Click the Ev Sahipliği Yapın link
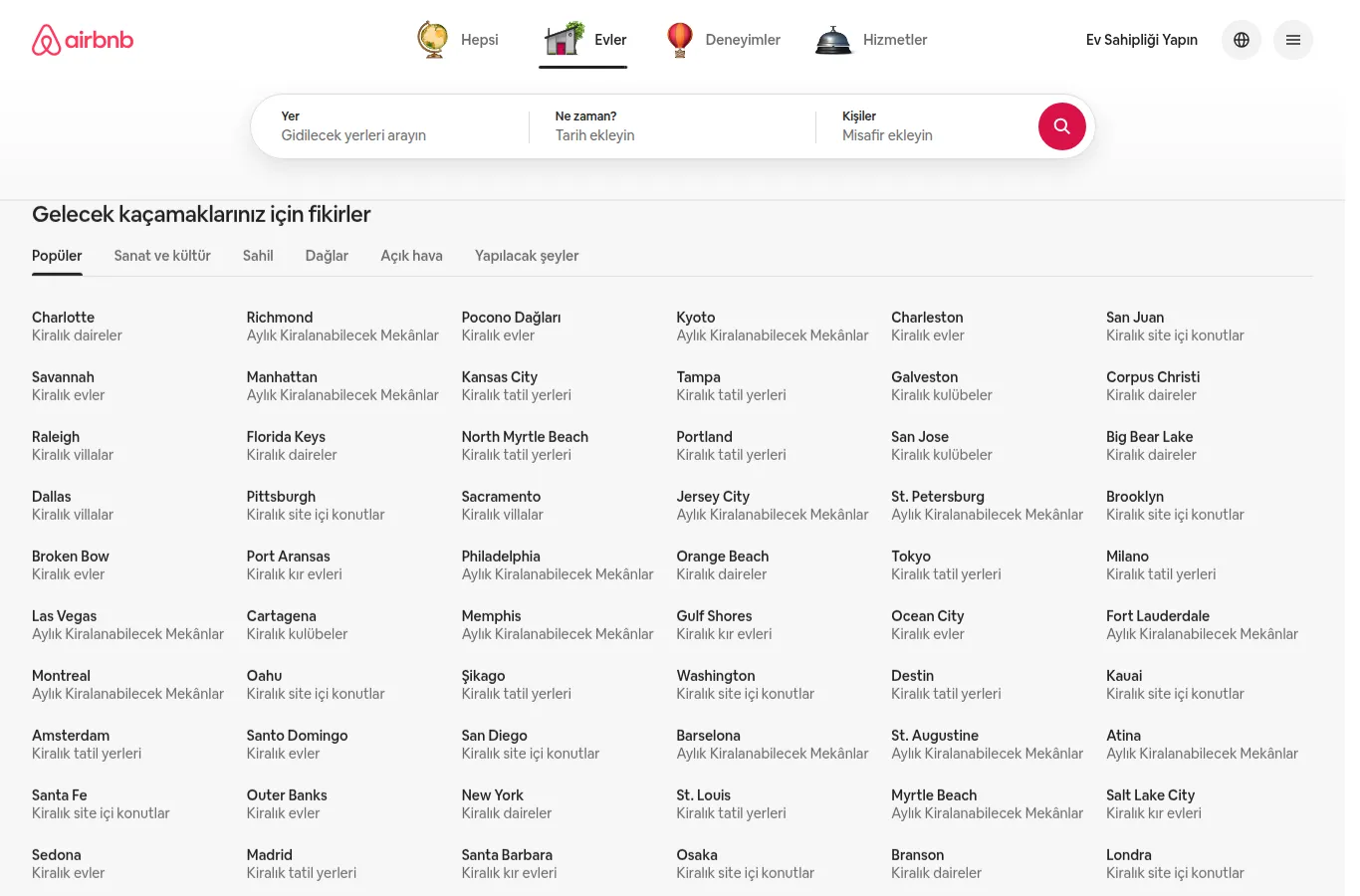 point(1141,40)
